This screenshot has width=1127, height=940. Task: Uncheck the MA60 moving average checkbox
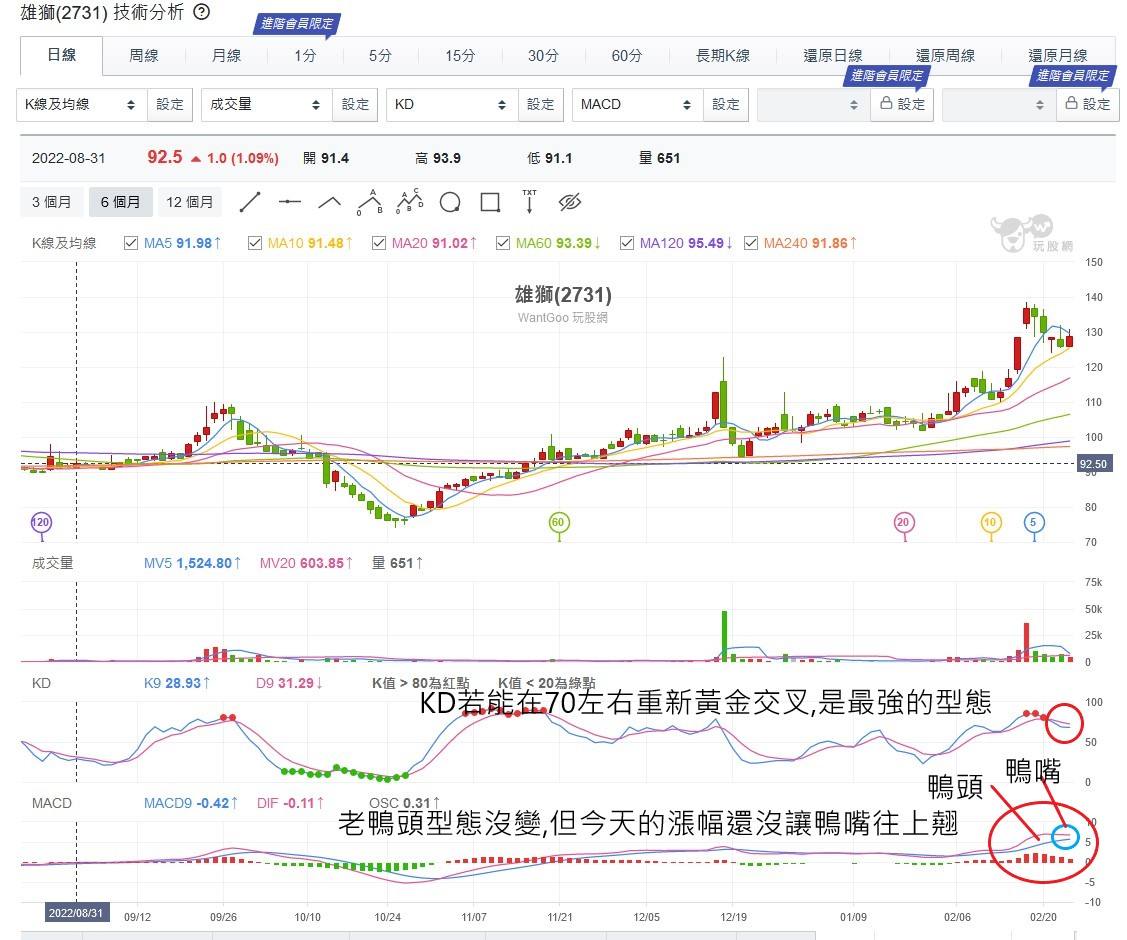pyautogui.click(x=503, y=243)
